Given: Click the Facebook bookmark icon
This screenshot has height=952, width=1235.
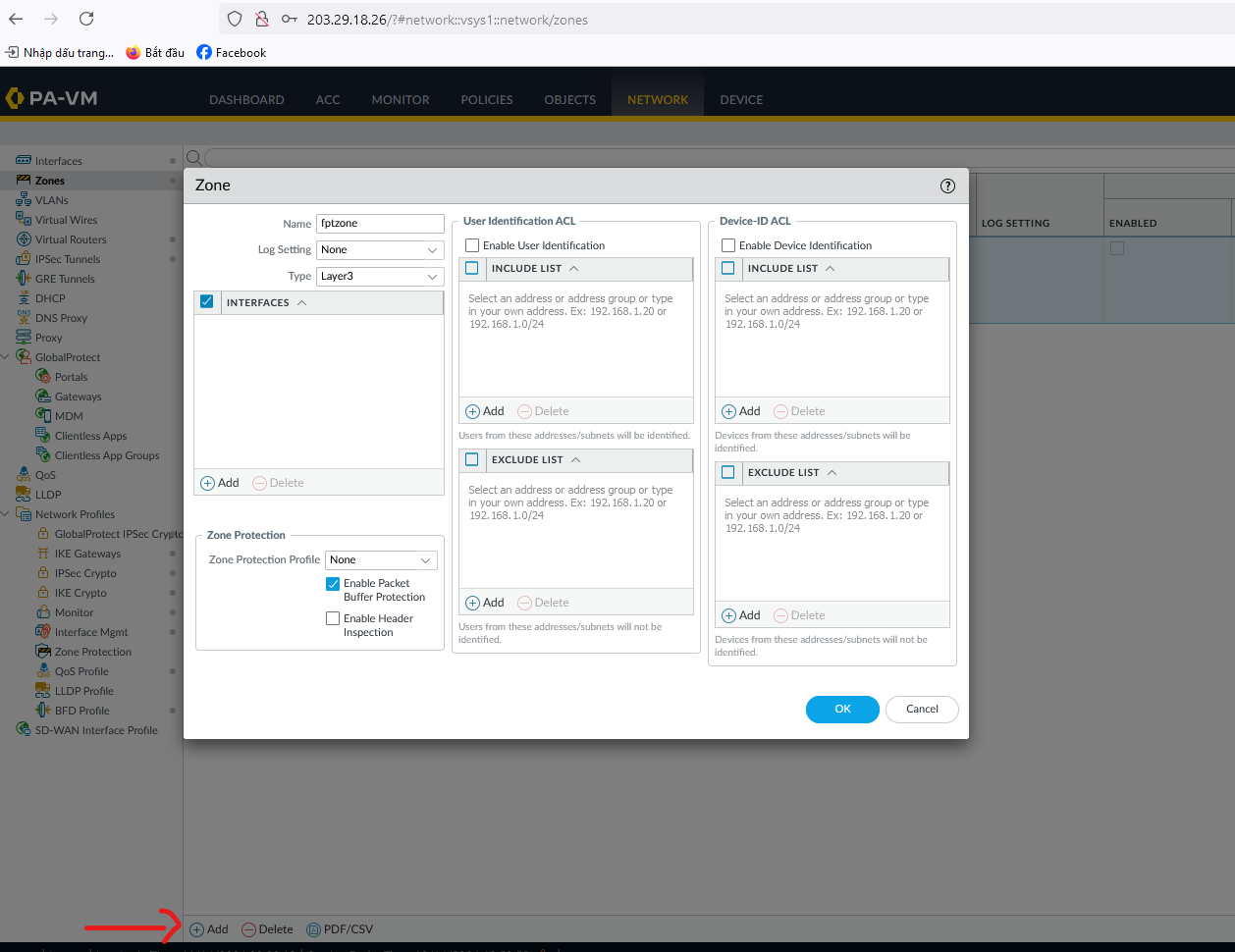Looking at the screenshot, I should pos(204,53).
